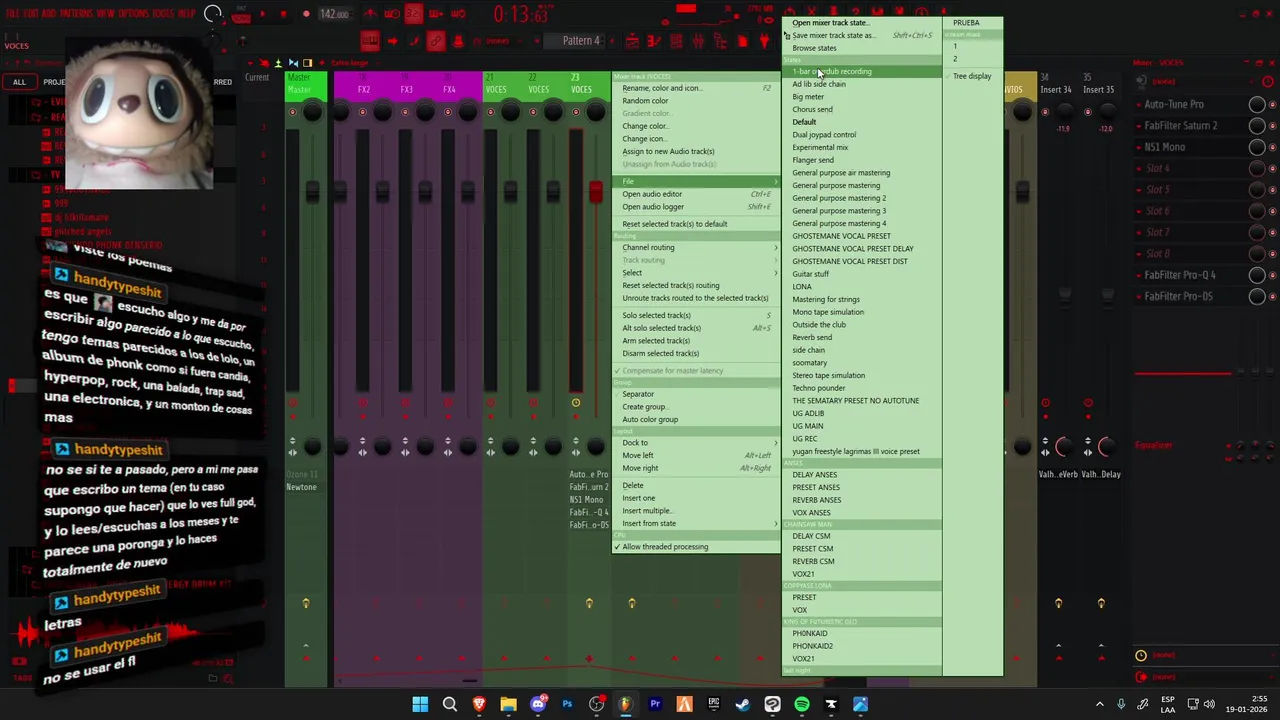Click the empty Slot 4 effect slot
Screen dimensions: 1280x720
point(1189,168)
